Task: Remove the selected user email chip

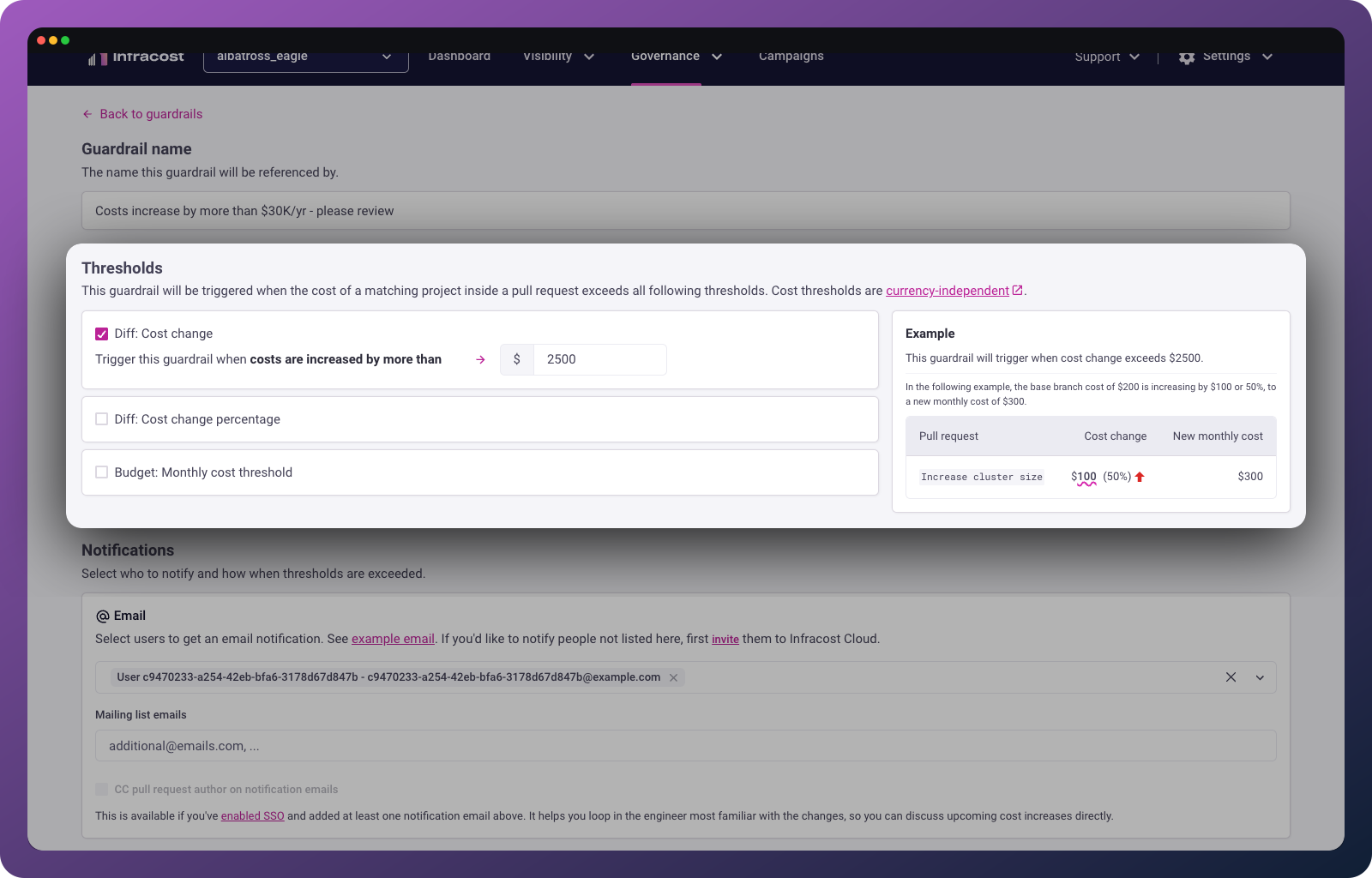Action: (674, 677)
